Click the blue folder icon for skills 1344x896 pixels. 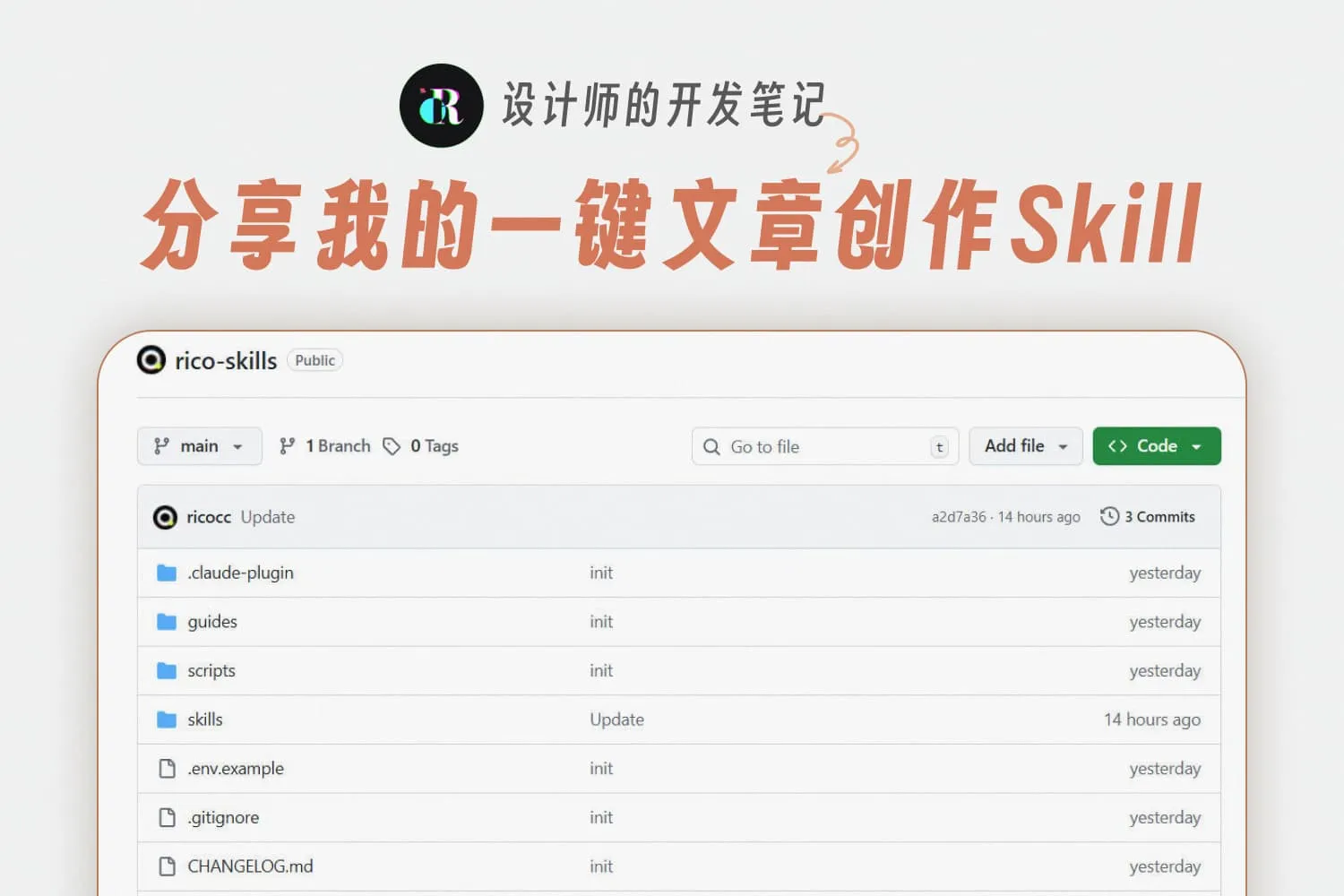(167, 719)
